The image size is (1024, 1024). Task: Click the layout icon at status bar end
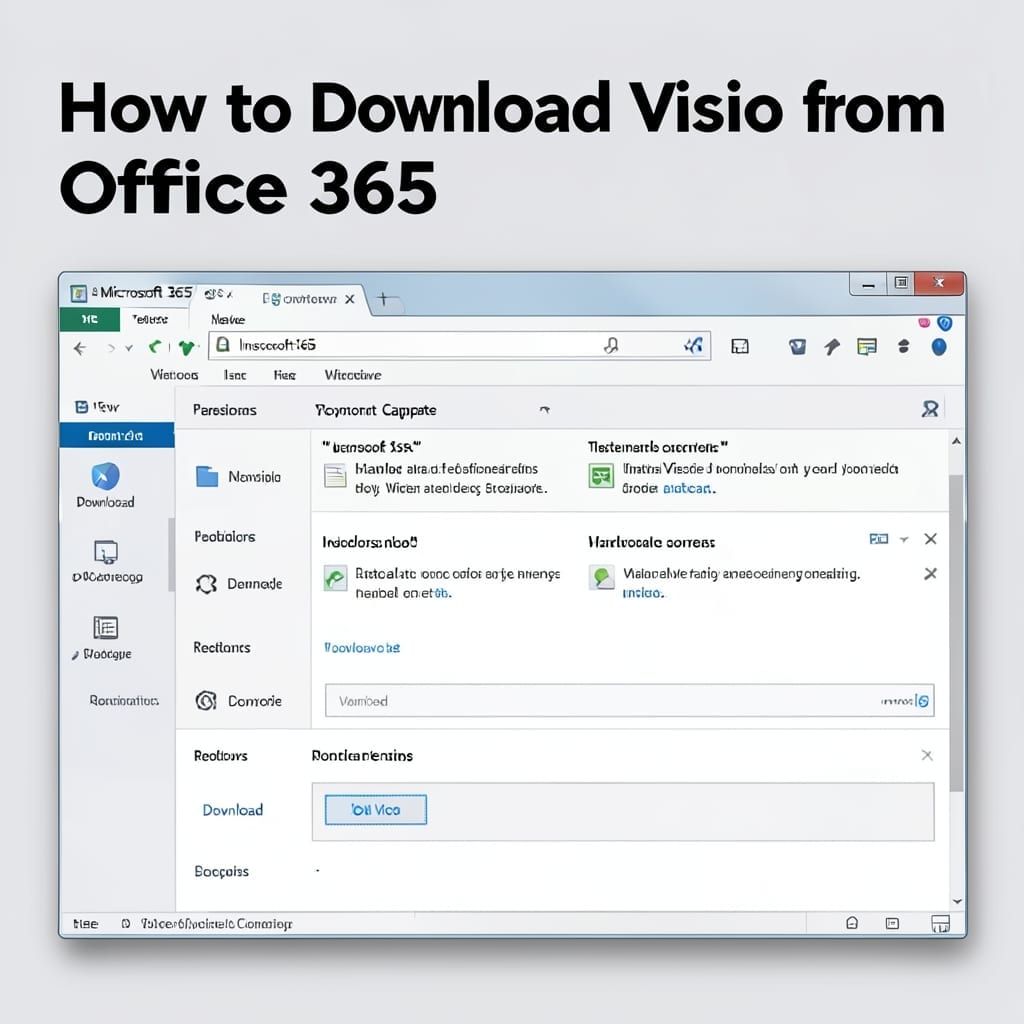click(940, 923)
